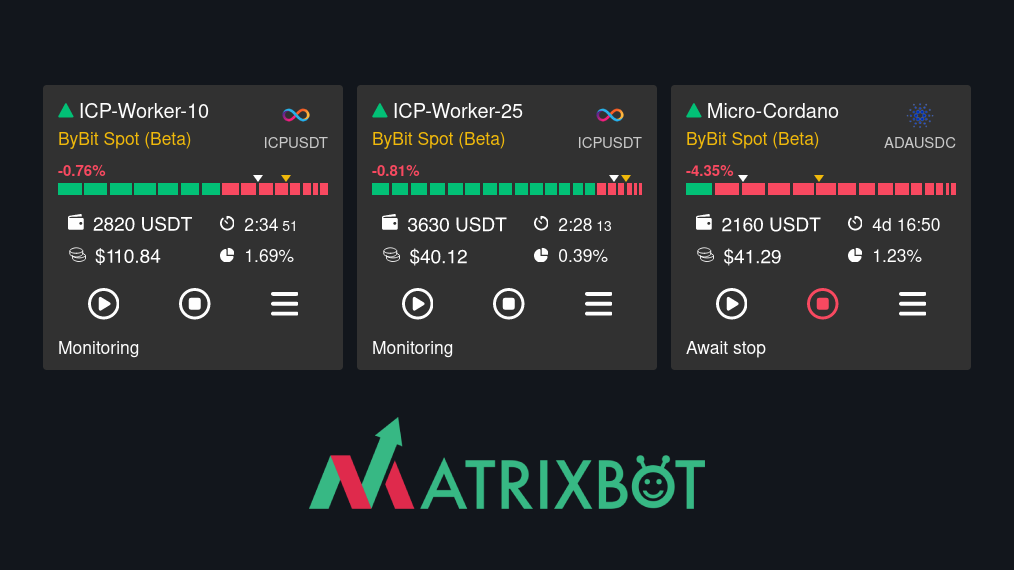Click the -0.81% change value

pos(396,171)
